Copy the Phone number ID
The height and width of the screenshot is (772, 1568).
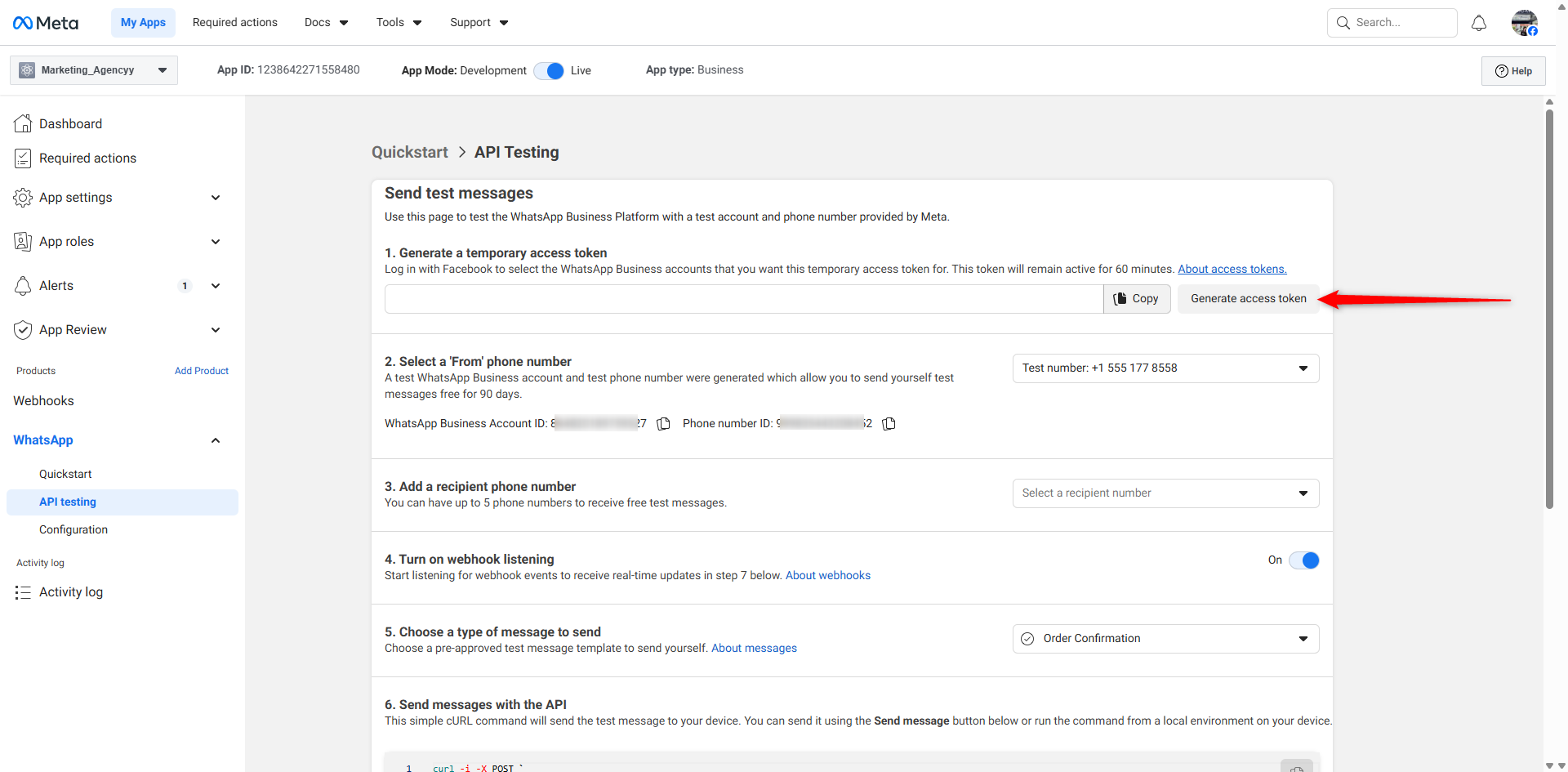tap(889, 423)
